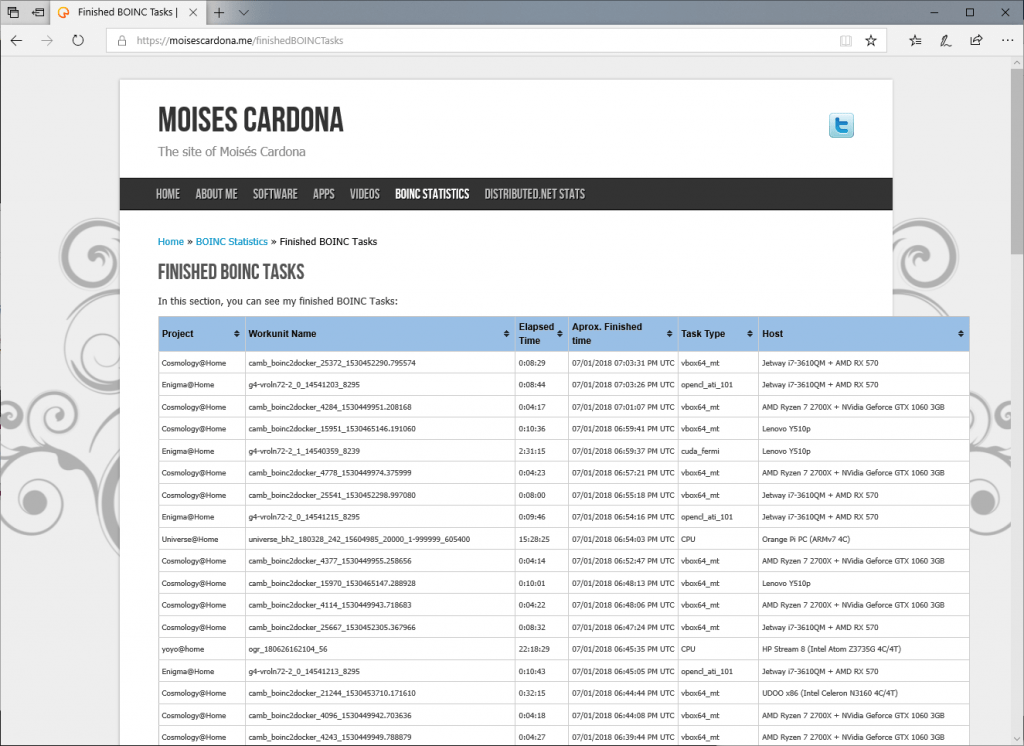Open reading view from the address bar
Viewport: 1024px width, 746px height.
click(x=846, y=41)
